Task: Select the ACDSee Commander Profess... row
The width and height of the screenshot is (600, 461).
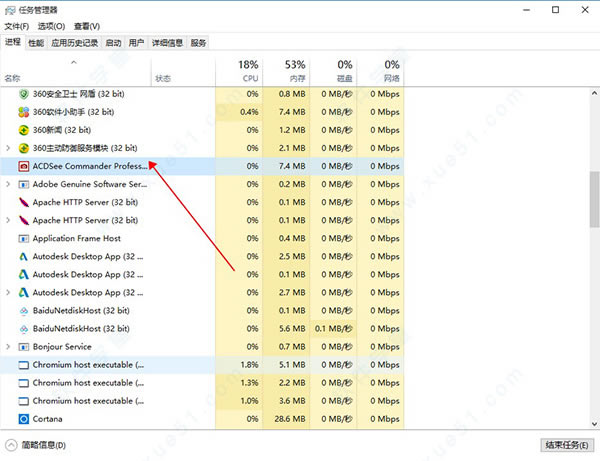Action: (x=202, y=166)
